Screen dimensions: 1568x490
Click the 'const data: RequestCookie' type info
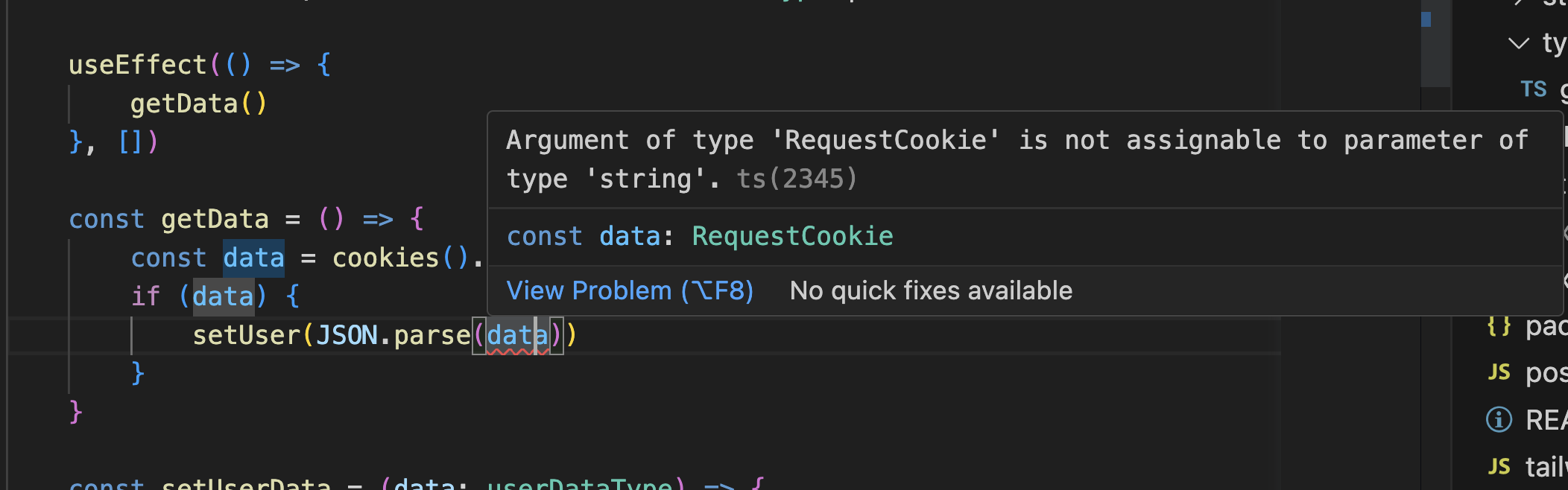699,235
